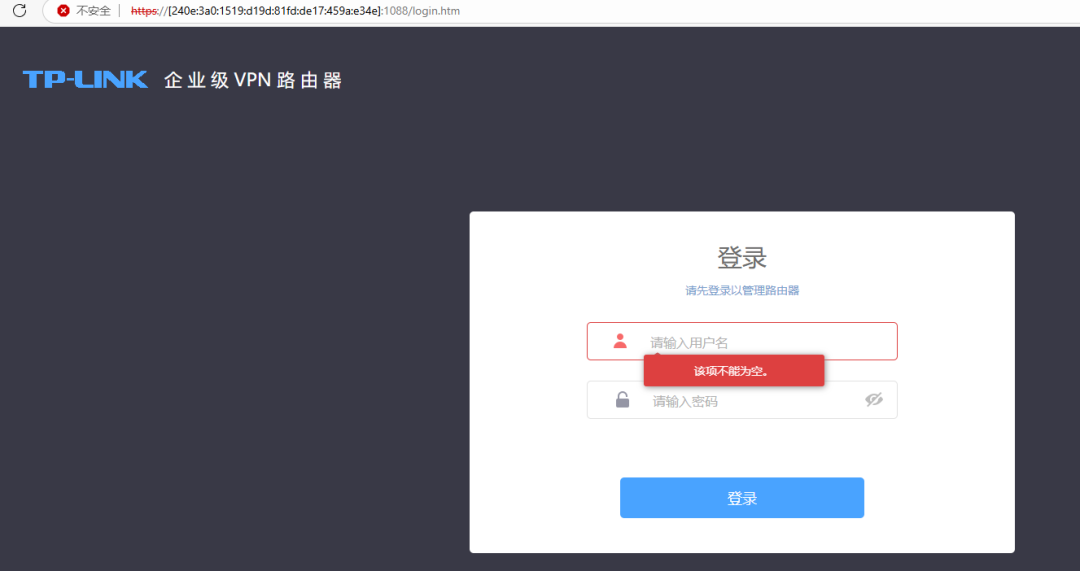The height and width of the screenshot is (571, 1080).
Task: Reload the page with the refresh icon
Action: tap(19, 10)
